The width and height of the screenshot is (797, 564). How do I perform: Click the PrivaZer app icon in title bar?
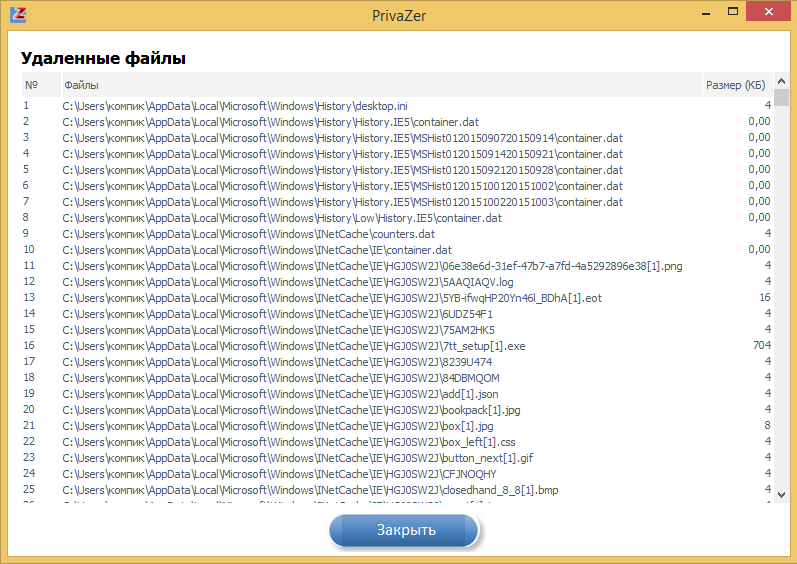pos(18,14)
